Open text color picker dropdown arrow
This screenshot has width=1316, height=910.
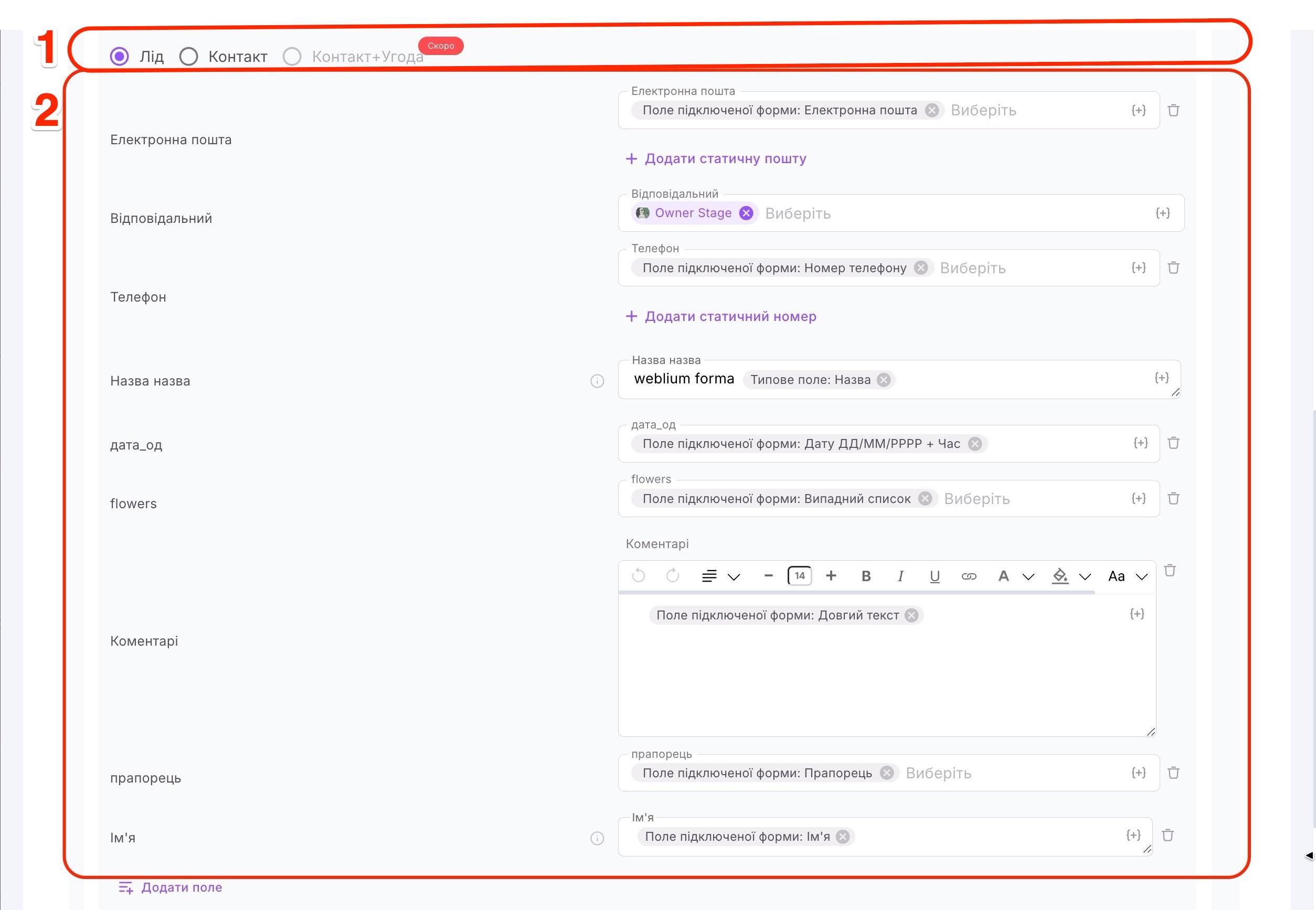coord(1028,577)
